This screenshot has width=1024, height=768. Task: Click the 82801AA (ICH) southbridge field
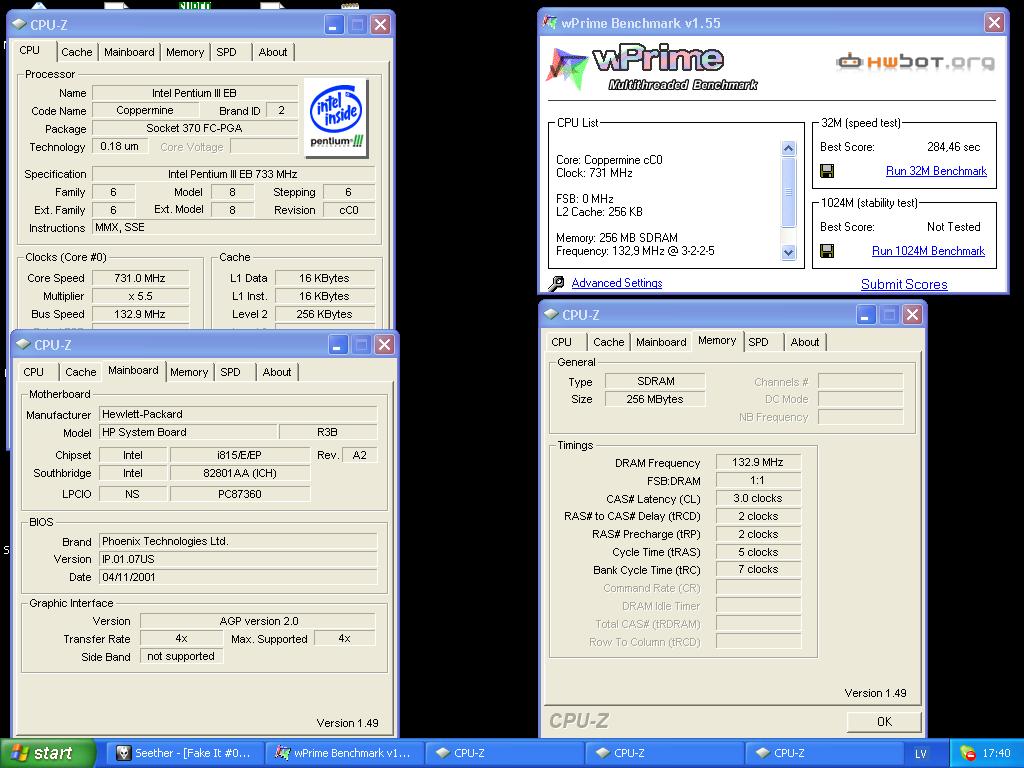(239, 473)
